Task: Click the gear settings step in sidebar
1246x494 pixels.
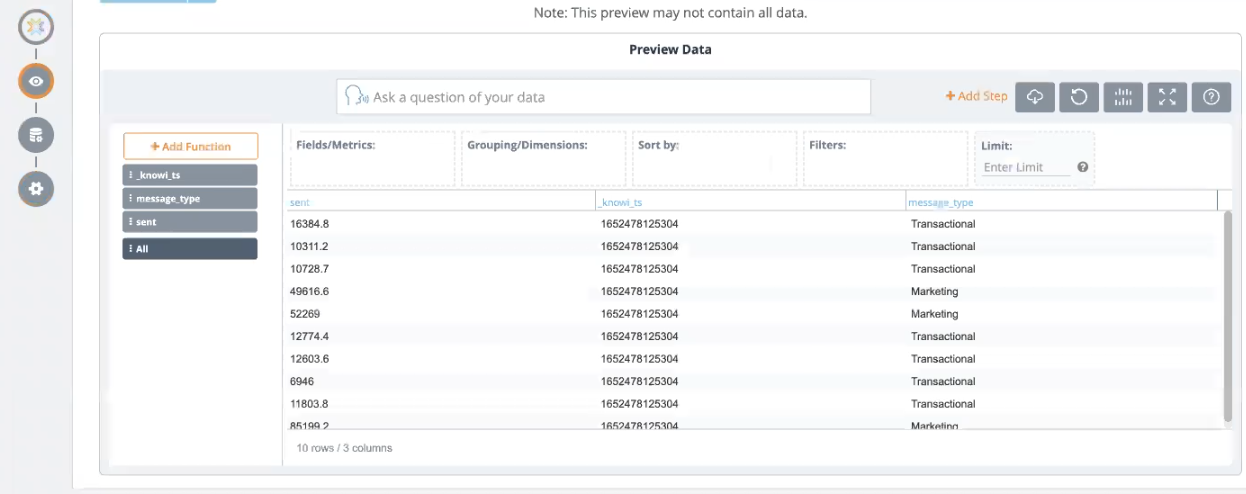Action: (x=36, y=188)
